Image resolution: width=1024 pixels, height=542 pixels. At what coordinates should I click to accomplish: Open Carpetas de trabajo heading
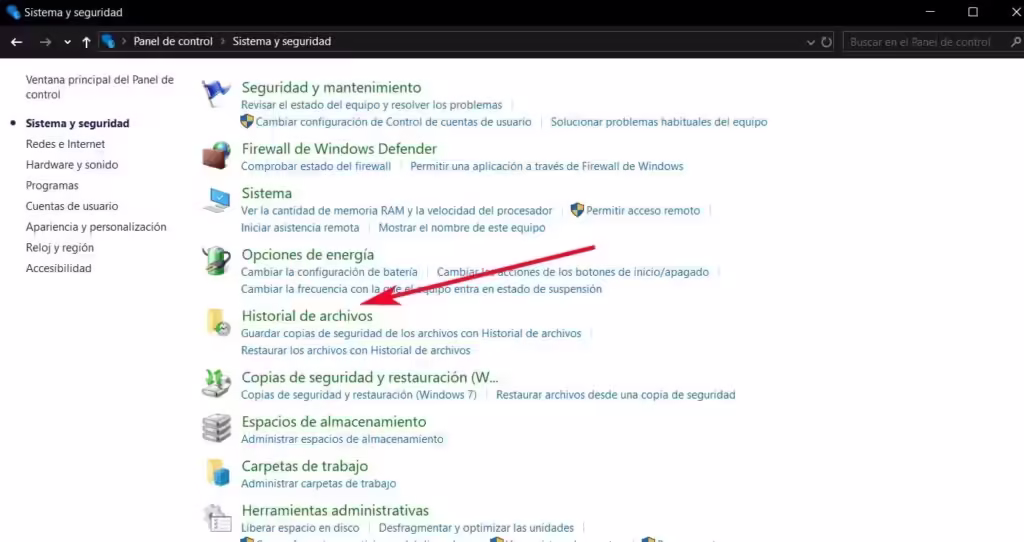(x=304, y=466)
